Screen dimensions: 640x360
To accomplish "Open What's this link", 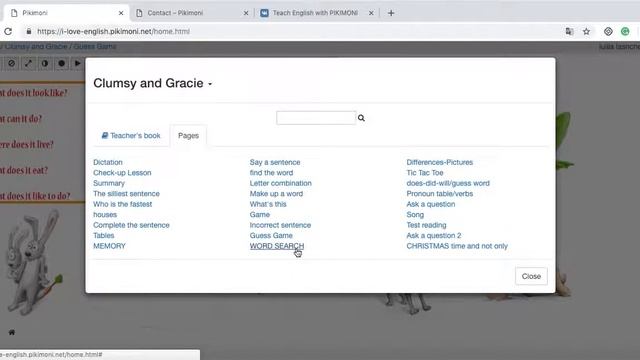I will [268, 204].
